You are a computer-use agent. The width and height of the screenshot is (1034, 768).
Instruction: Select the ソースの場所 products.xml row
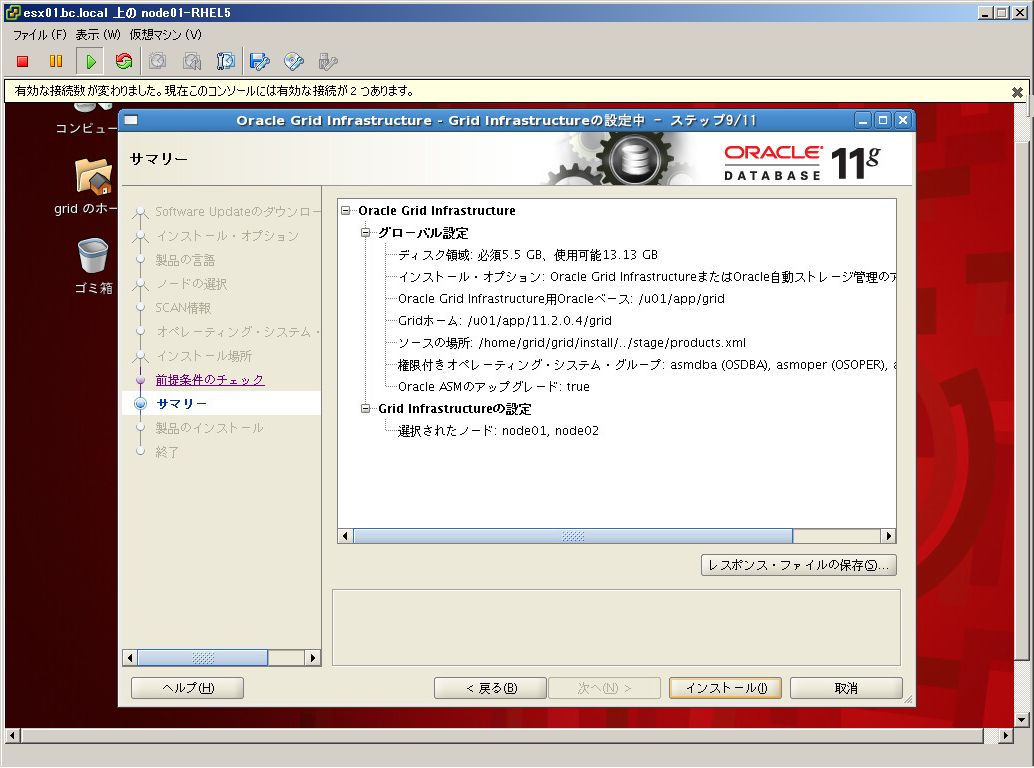572,343
